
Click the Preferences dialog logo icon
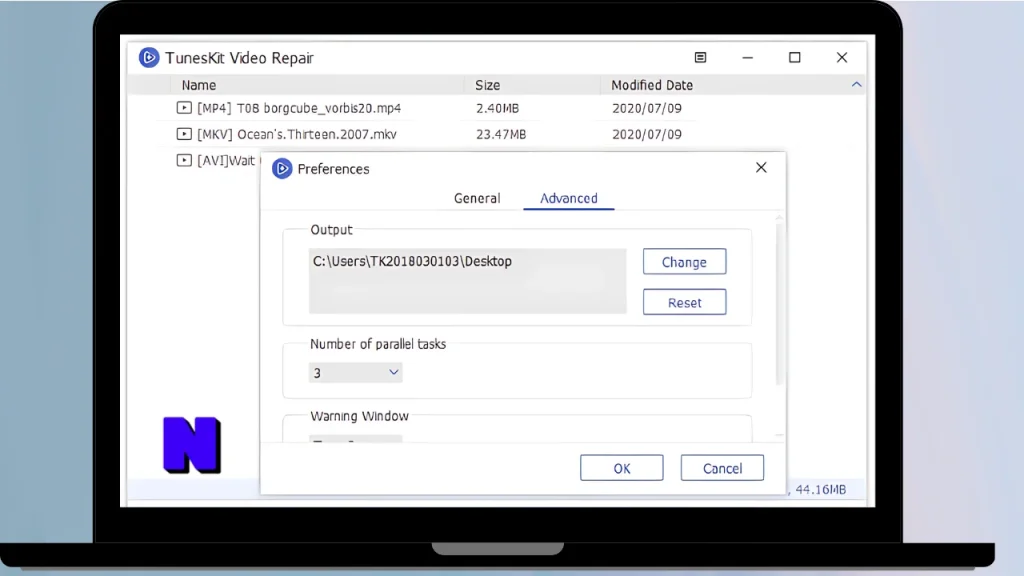[x=282, y=168]
